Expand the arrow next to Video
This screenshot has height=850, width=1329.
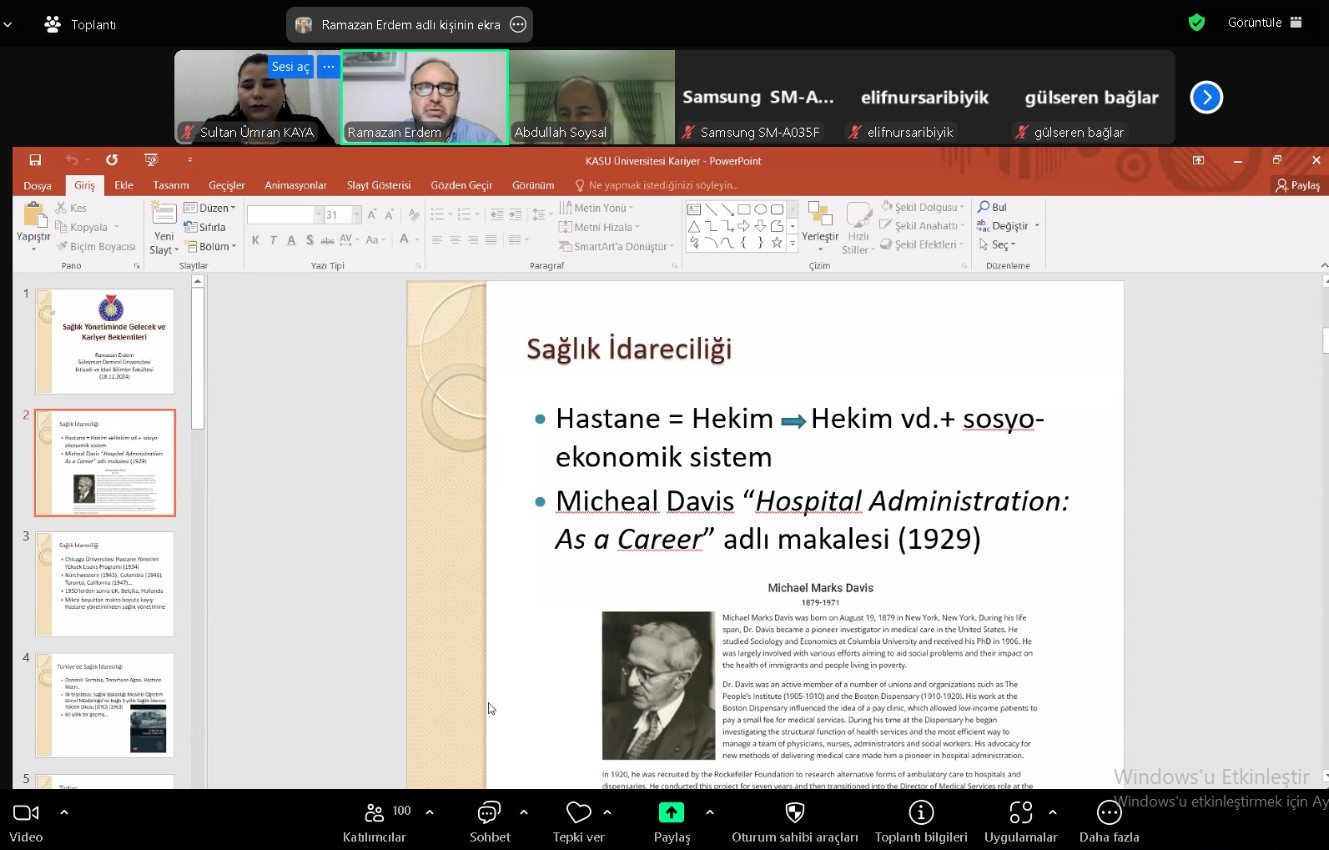pyautogui.click(x=64, y=812)
